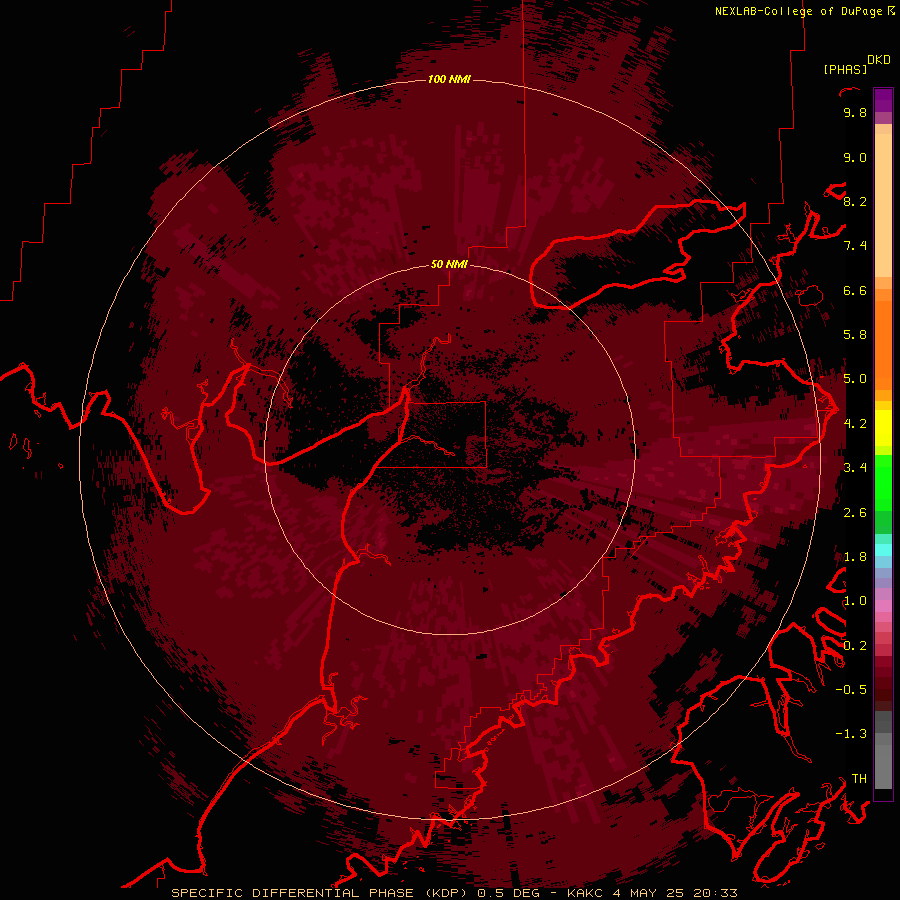Select the -0.5 scale label
This screenshot has width=900, height=900.
click(851, 690)
